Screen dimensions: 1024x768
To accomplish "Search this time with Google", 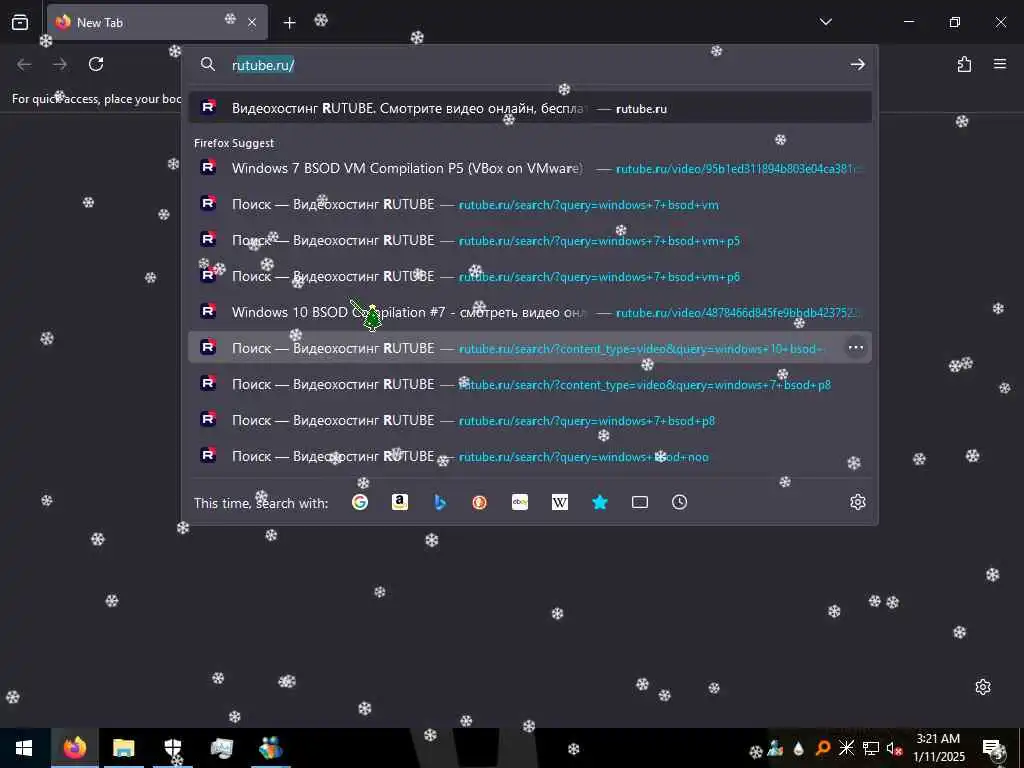I will click(360, 502).
